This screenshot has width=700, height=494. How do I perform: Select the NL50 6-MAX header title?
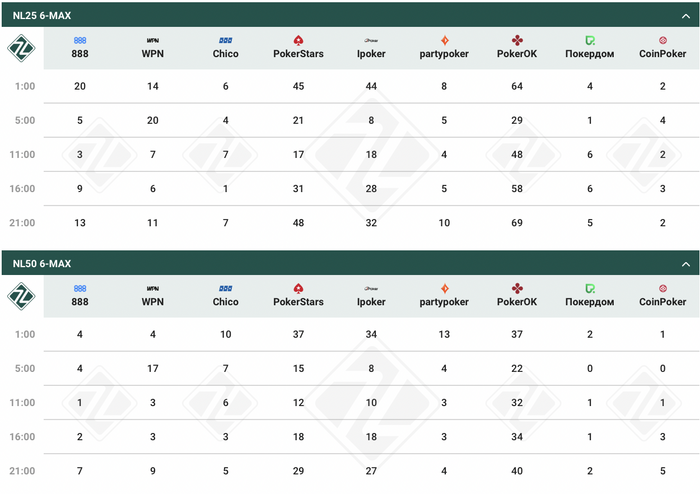[42, 264]
